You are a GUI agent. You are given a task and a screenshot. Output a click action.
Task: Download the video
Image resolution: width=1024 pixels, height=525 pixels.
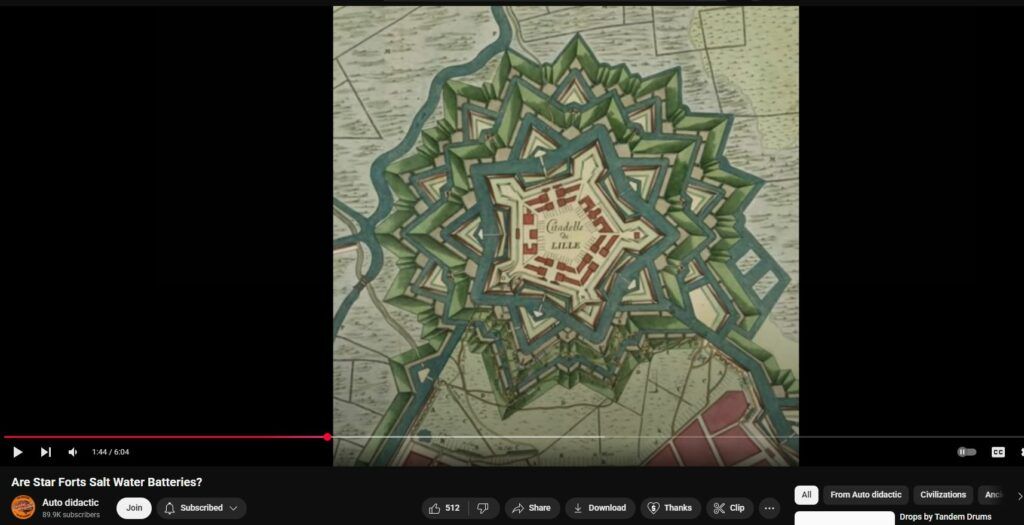click(x=599, y=508)
